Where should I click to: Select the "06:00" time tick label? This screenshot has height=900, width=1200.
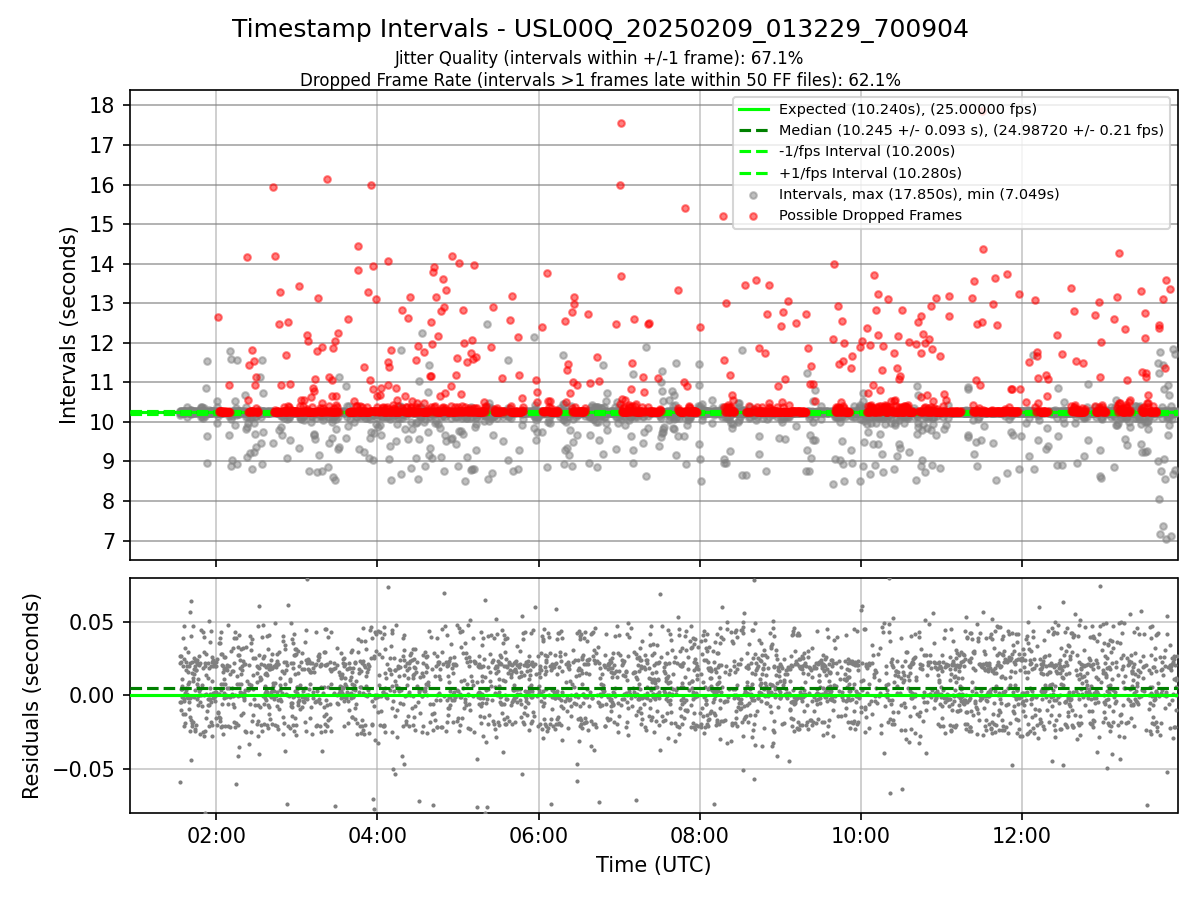click(538, 836)
